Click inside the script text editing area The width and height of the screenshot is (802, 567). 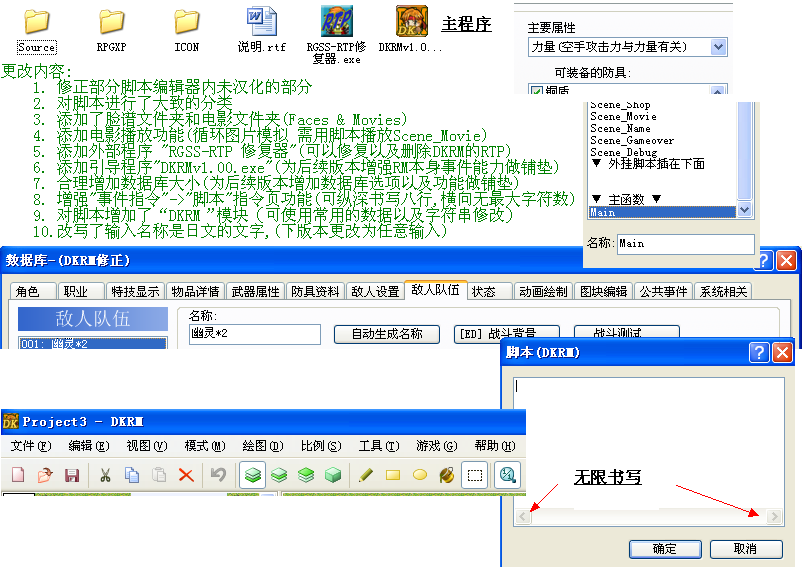tap(649, 444)
